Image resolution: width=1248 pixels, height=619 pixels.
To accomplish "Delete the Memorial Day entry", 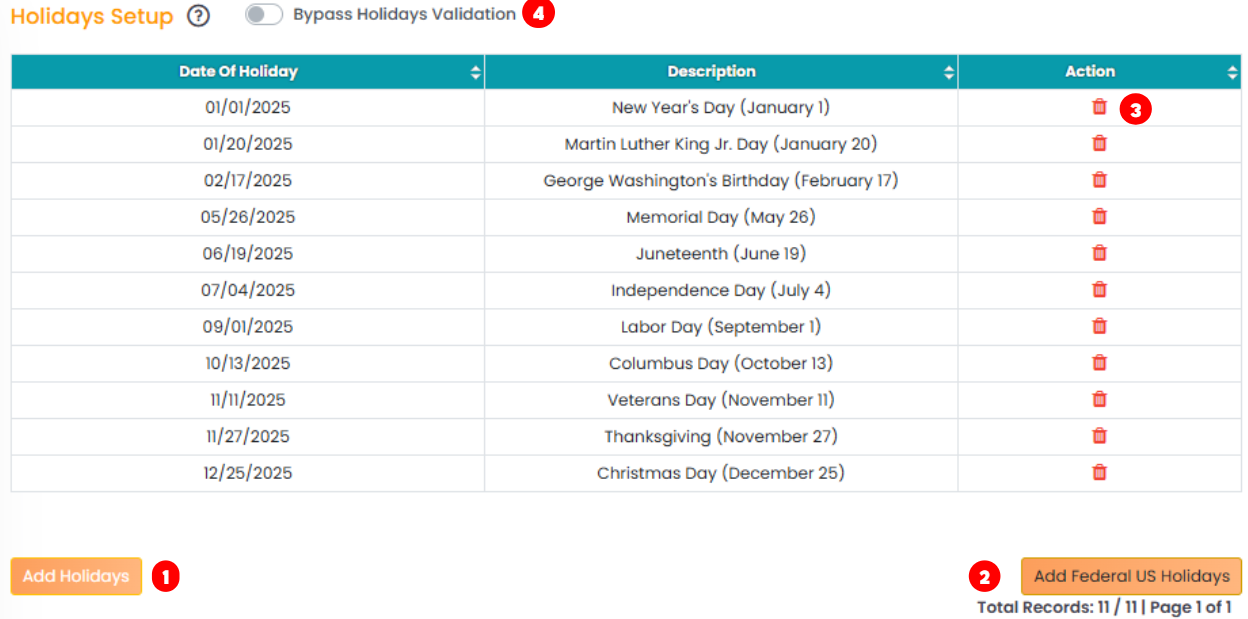I will (1099, 217).
